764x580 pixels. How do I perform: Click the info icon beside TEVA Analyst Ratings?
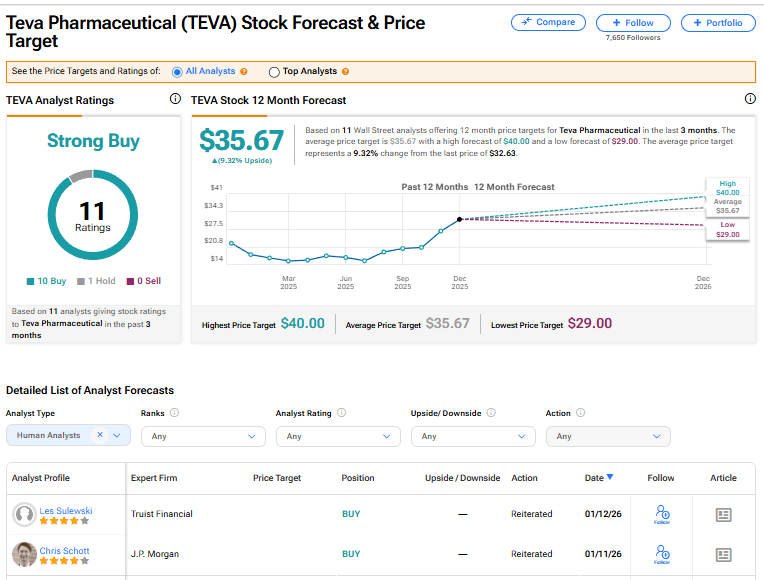click(x=175, y=99)
